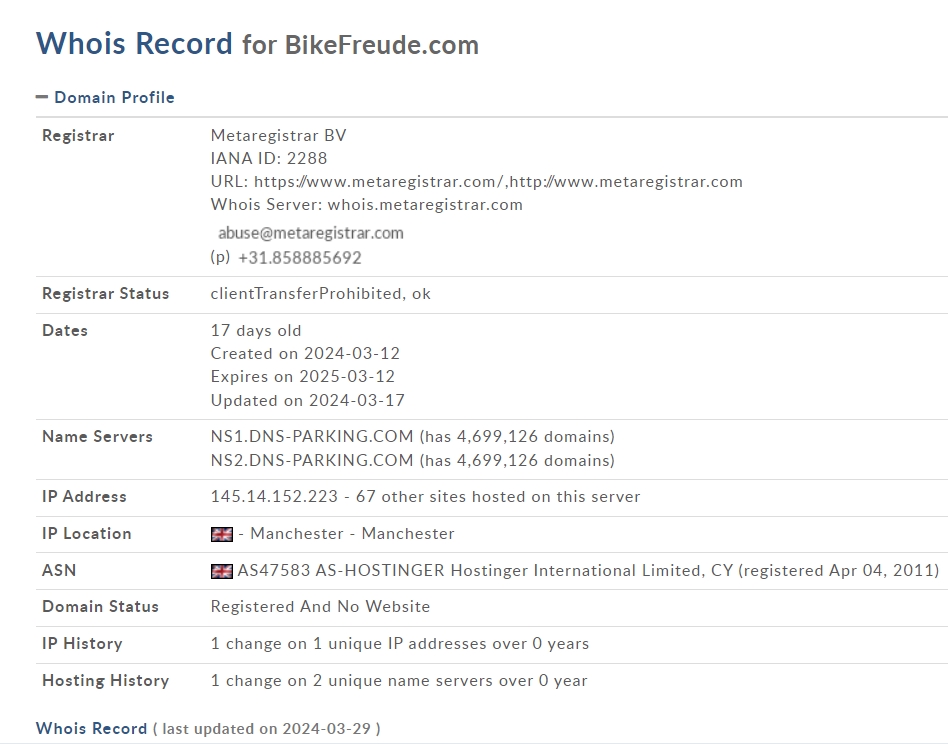Click the Hosting History row label

point(105,681)
